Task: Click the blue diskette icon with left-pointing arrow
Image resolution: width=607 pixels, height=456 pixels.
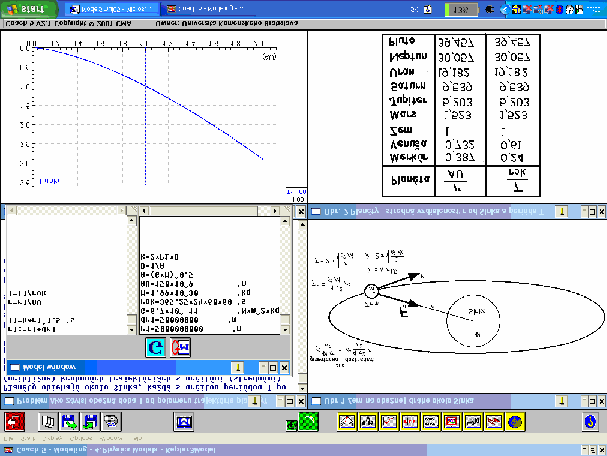Action: (90, 422)
